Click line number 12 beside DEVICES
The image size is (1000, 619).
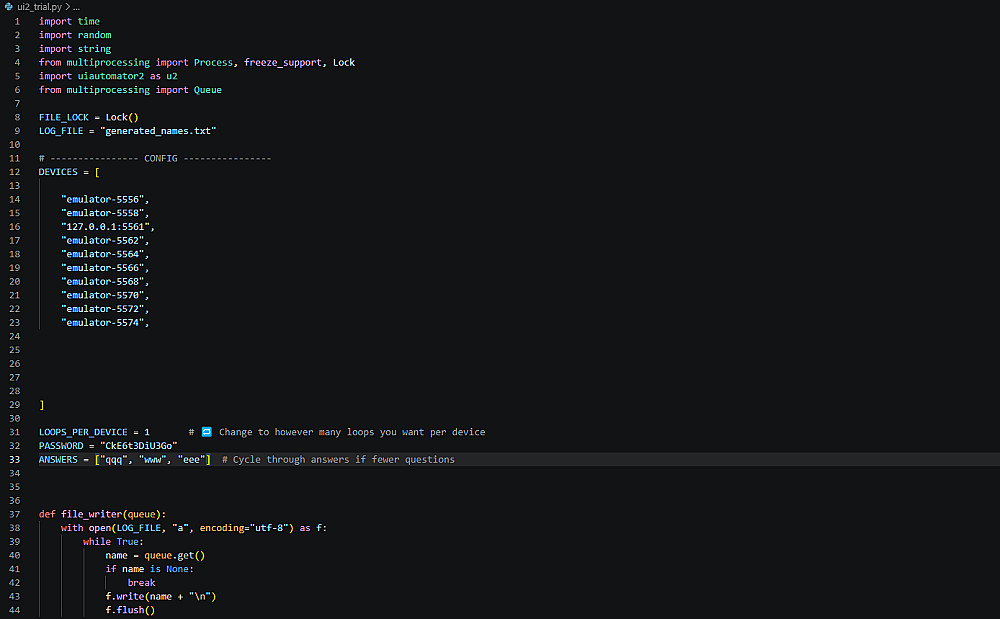[x=14, y=172]
